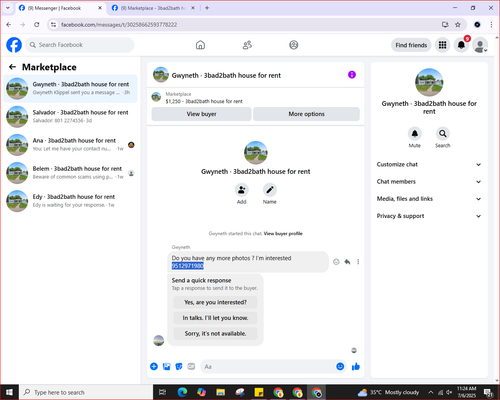
Task: Reply to Gwyneth's message using arrow icon
Action: click(x=347, y=262)
